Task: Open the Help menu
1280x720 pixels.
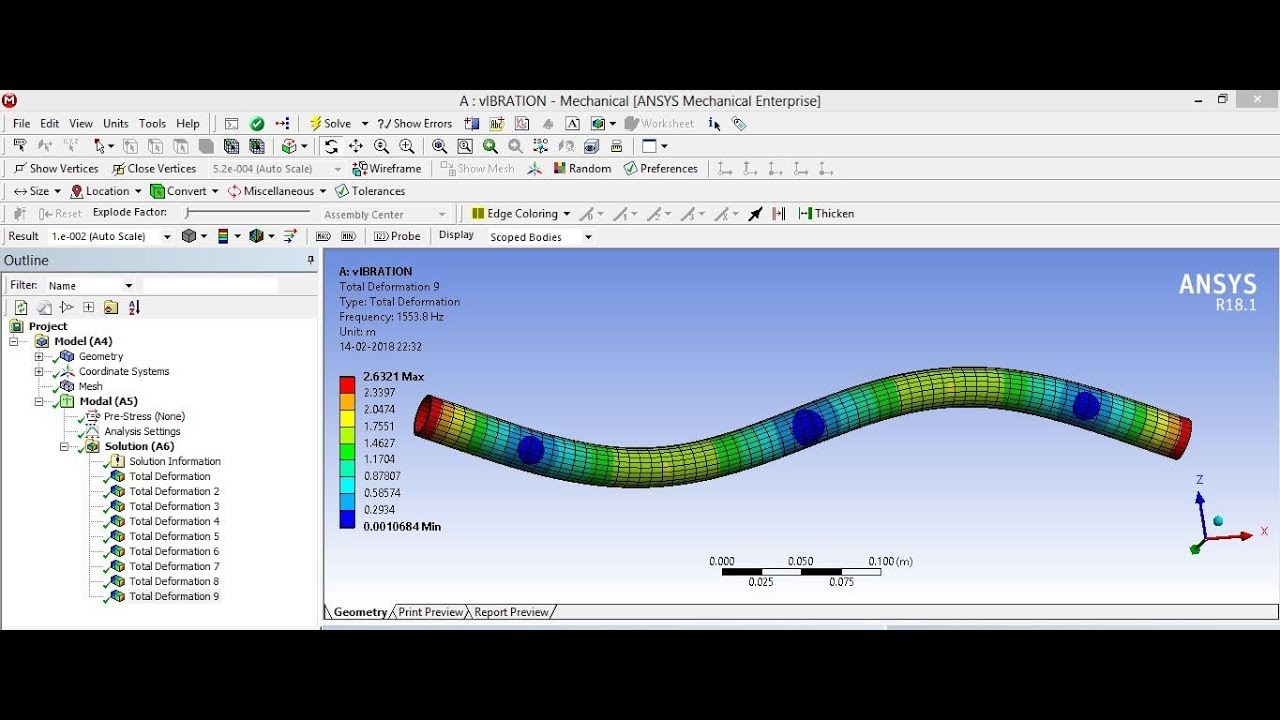Action: coord(188,124)
